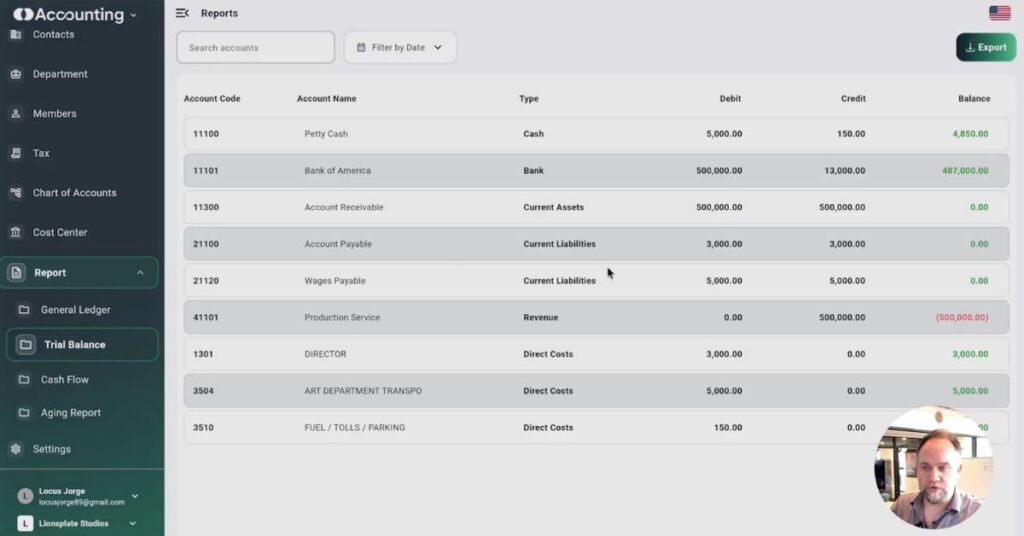Click the US flag language icon
1024x536 pixels.
tap(999, 13)
